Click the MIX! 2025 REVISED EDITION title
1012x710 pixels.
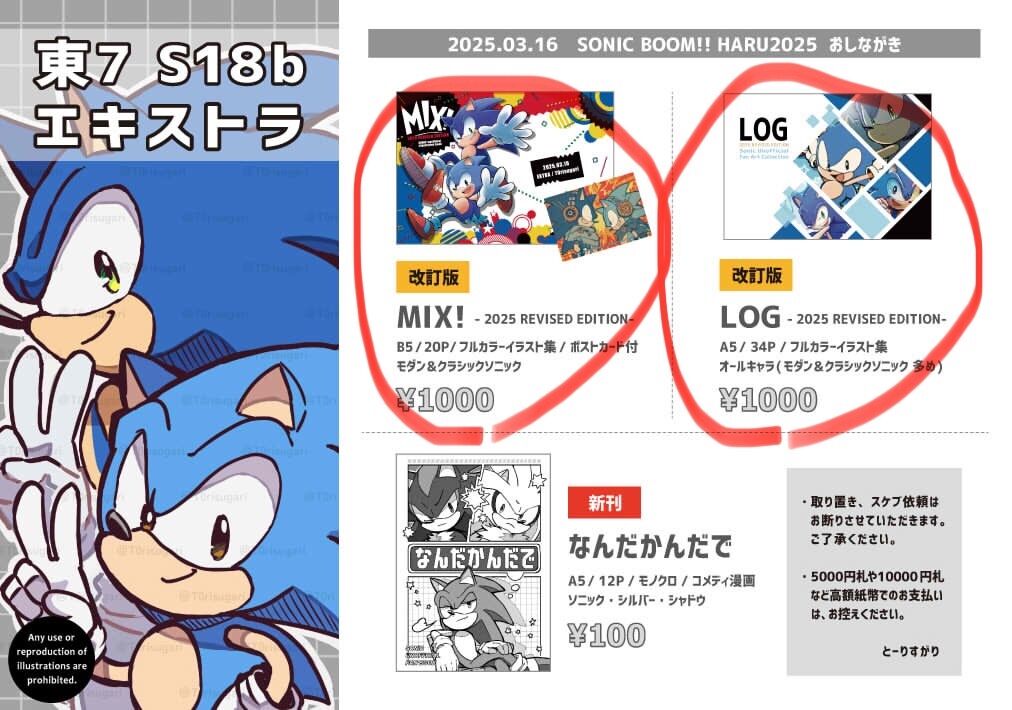point(515,318)
